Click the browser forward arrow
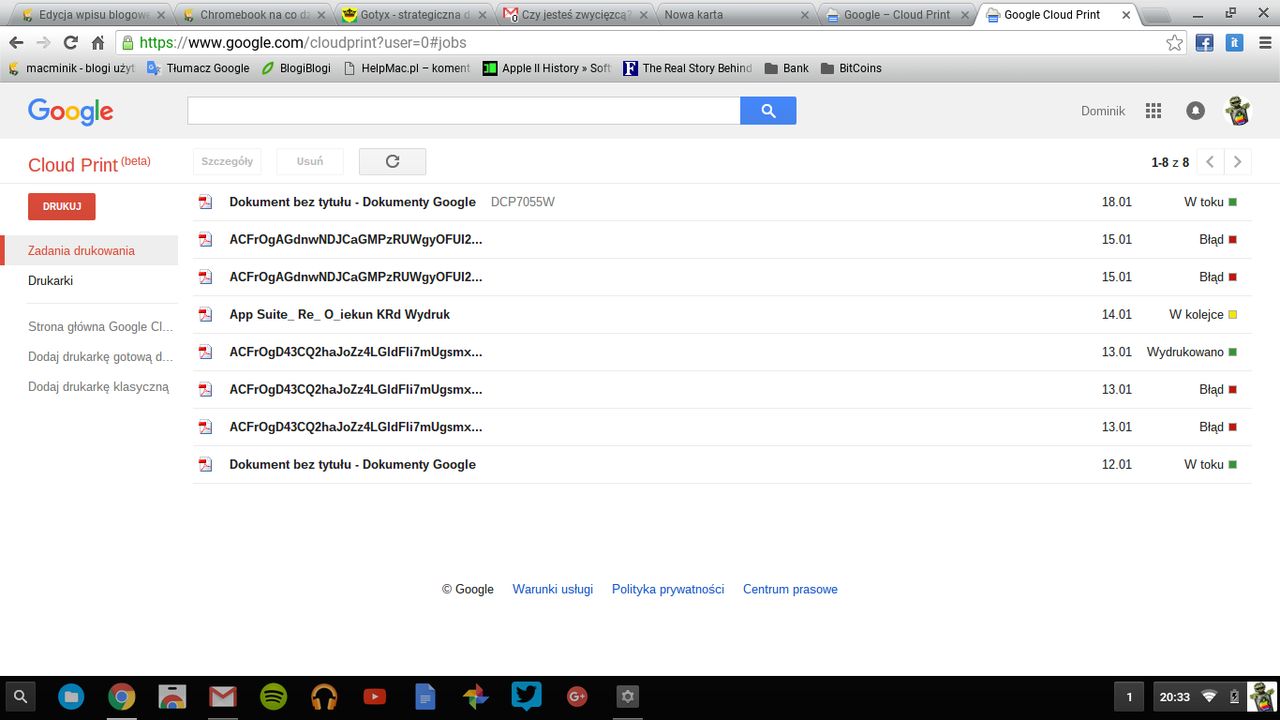The image size is (1280, 720). [43, 43]
